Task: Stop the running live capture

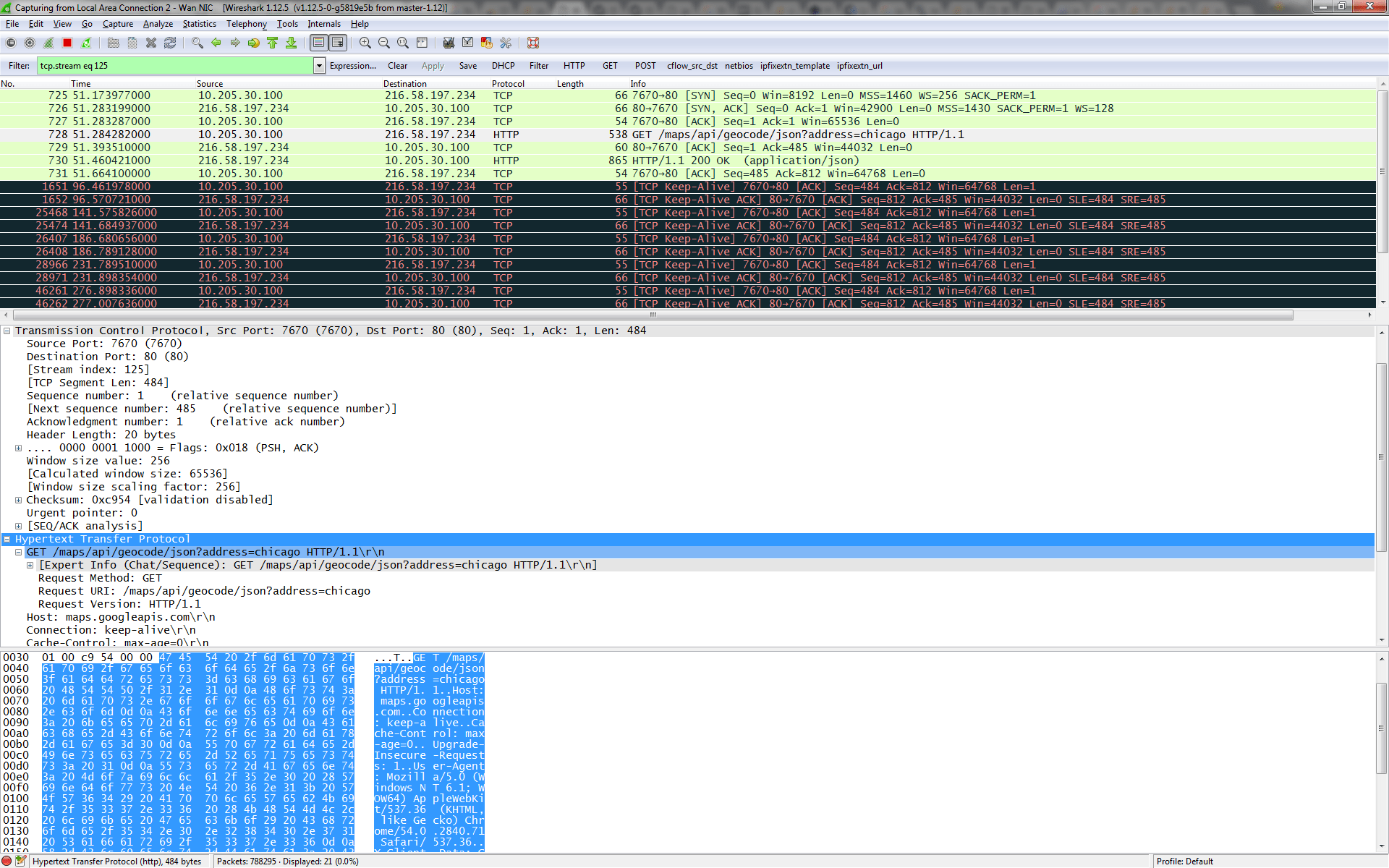Action: [67, 43]
